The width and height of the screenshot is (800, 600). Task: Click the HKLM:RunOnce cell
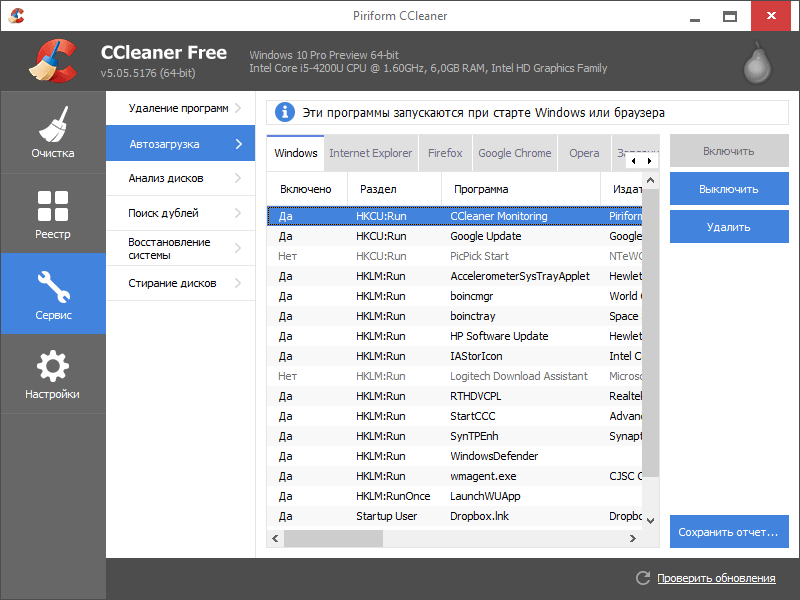pos(393,496)
